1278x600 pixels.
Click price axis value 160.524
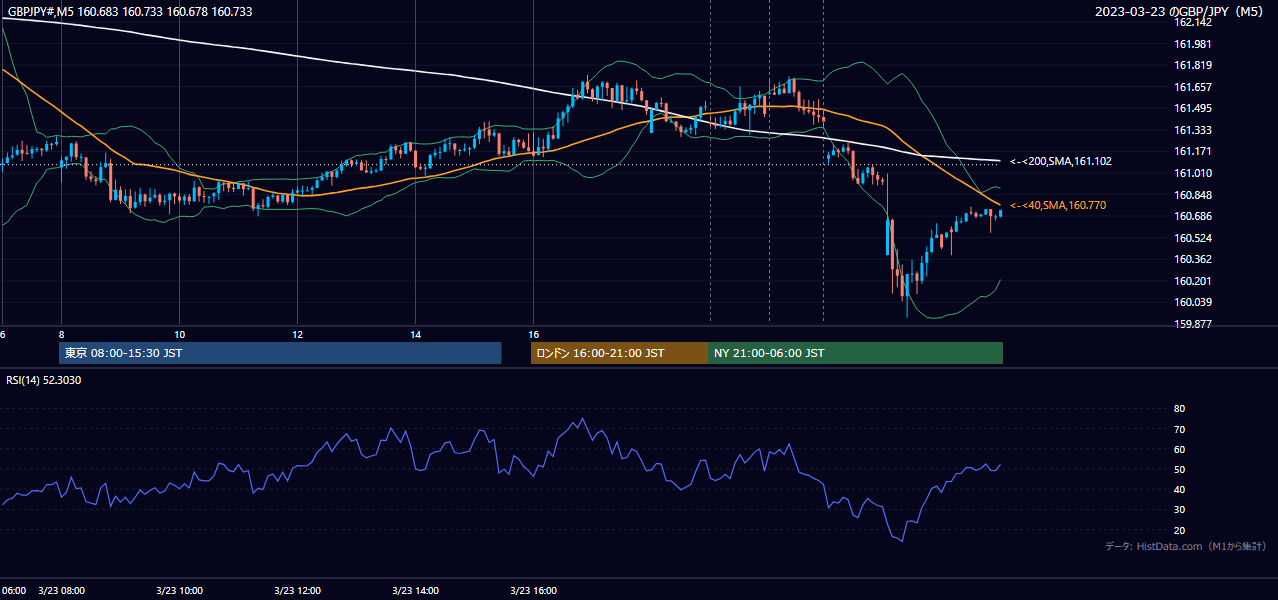coord(1193,238)
